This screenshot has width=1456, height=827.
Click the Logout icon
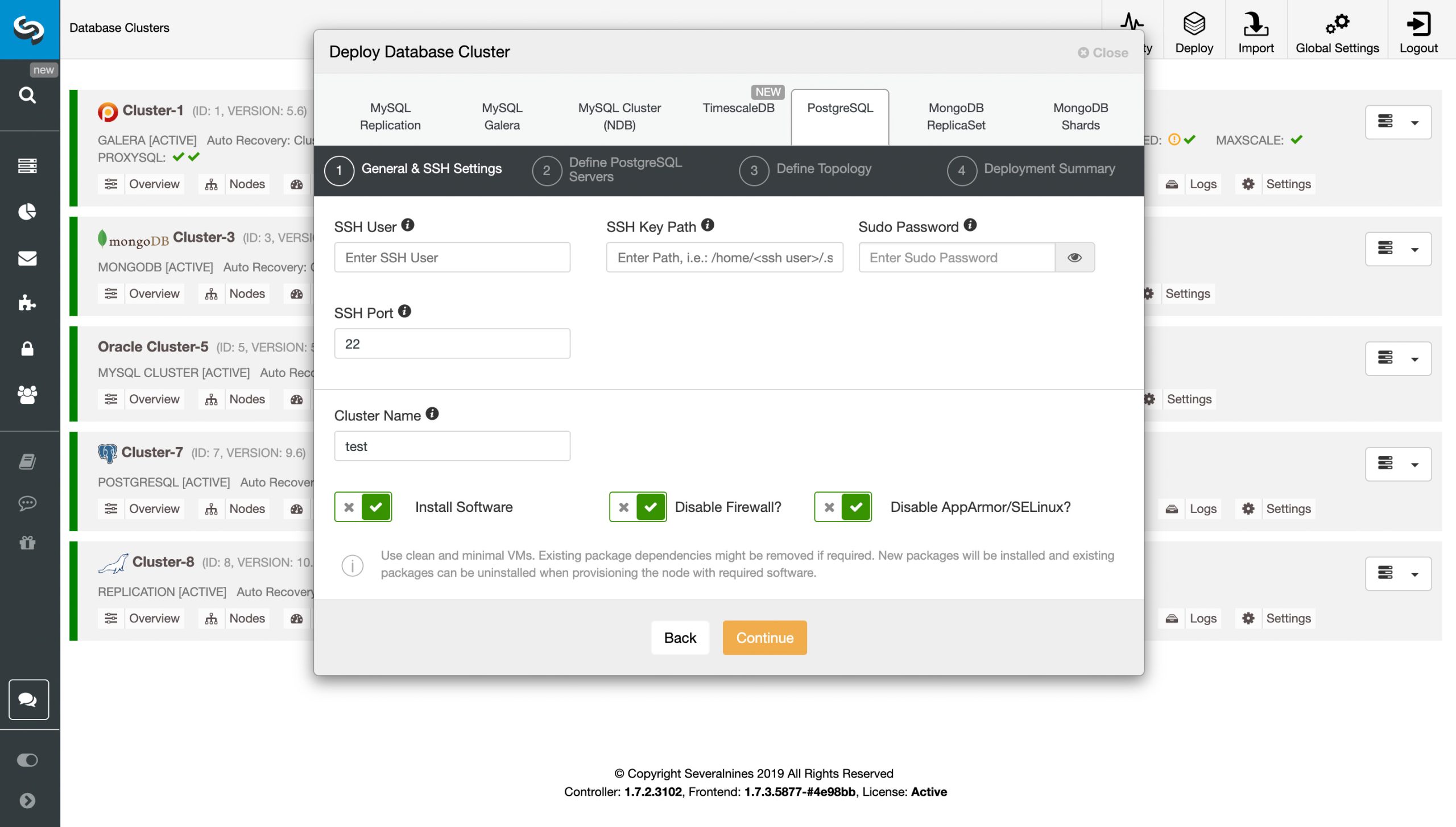[x=1418, y=33]
